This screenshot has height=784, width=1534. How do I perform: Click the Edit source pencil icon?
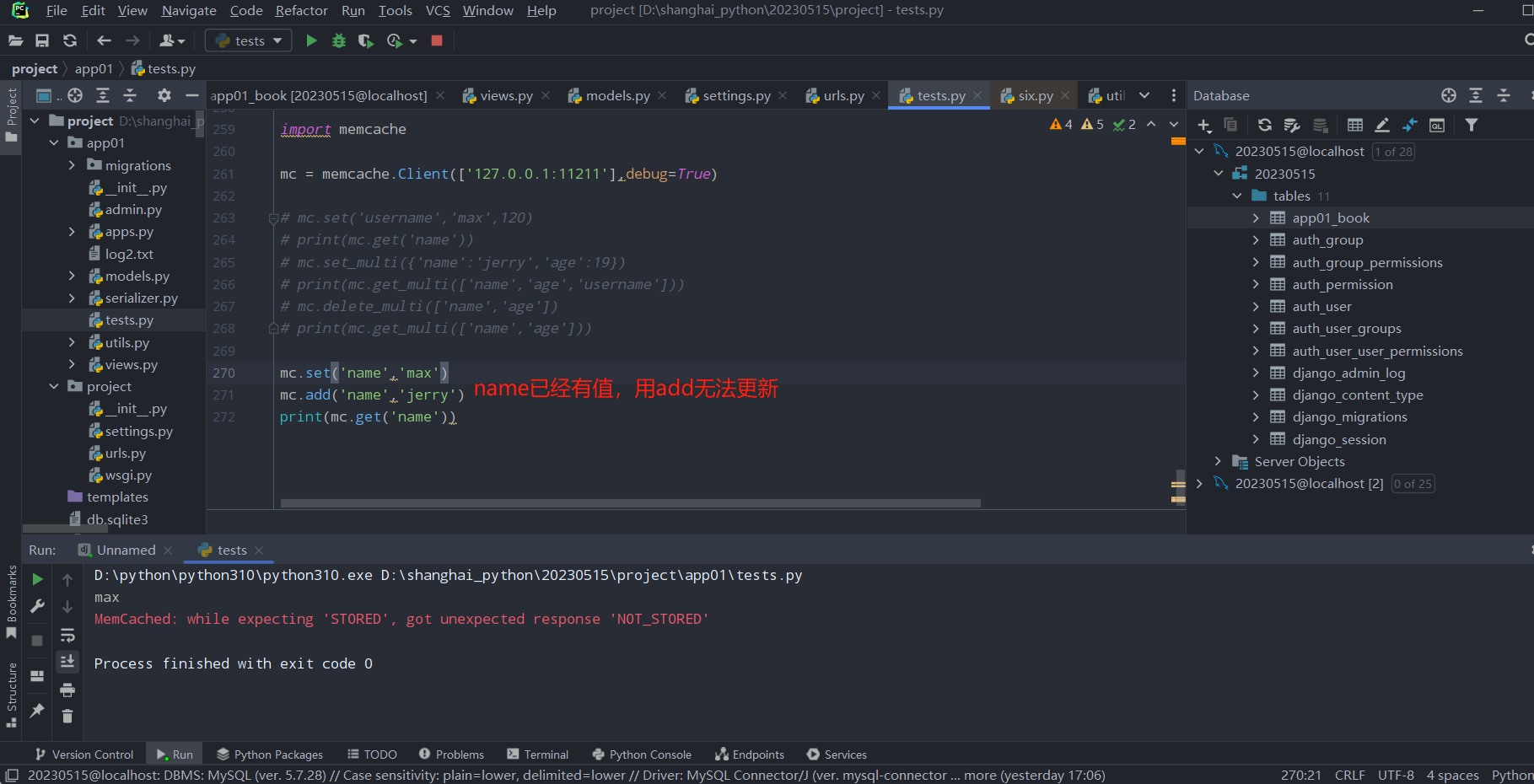tap(1382, 126)
